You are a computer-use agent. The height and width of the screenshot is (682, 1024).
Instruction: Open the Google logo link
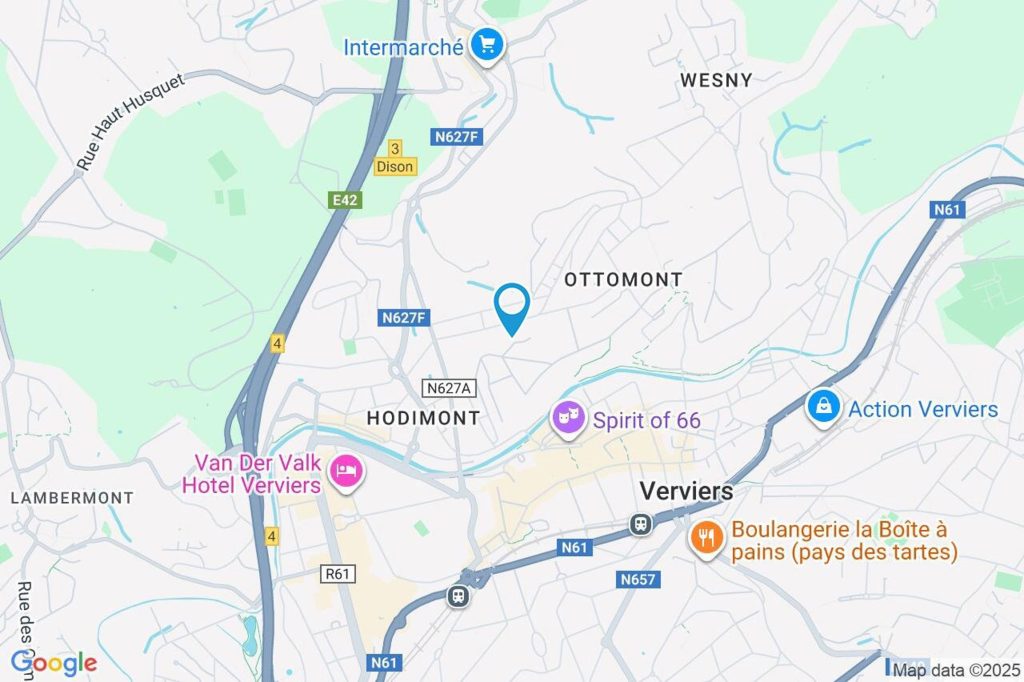click(x=54, y=664)
